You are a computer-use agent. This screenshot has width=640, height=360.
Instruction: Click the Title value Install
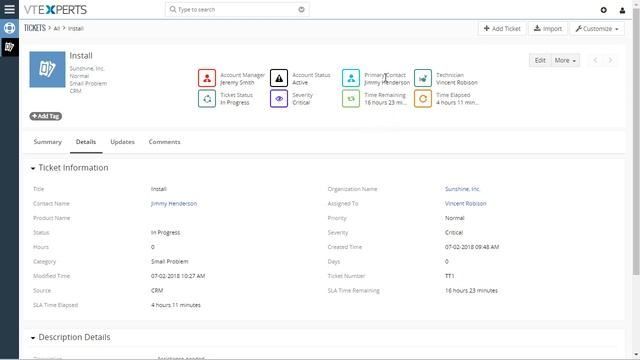pyautogui.click(x=159, y=189)
